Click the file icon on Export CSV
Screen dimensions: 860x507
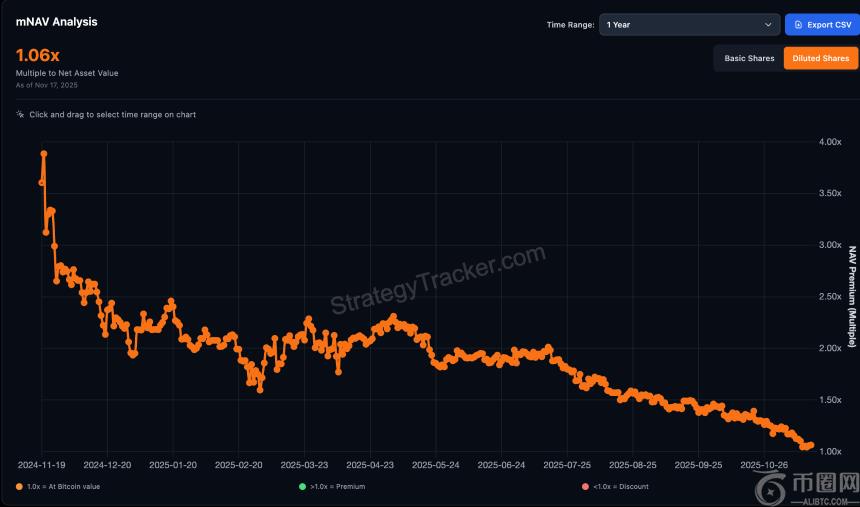(x=798, y=24)
